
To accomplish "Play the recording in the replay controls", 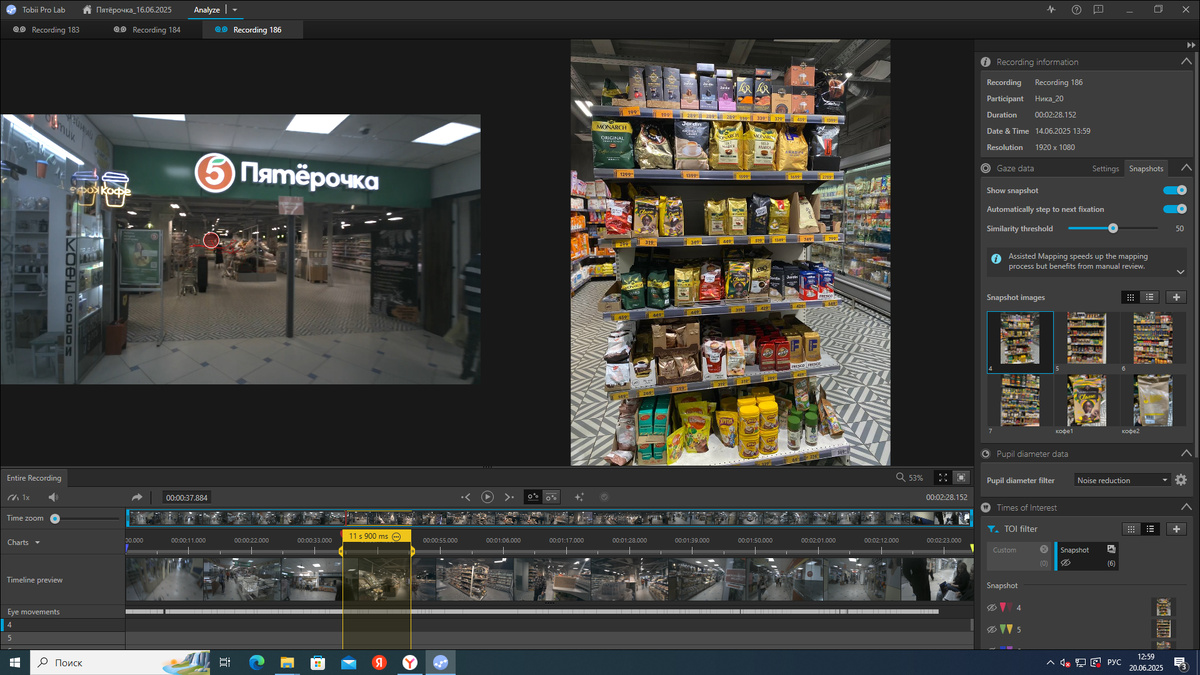I will [x=487, y=497].
